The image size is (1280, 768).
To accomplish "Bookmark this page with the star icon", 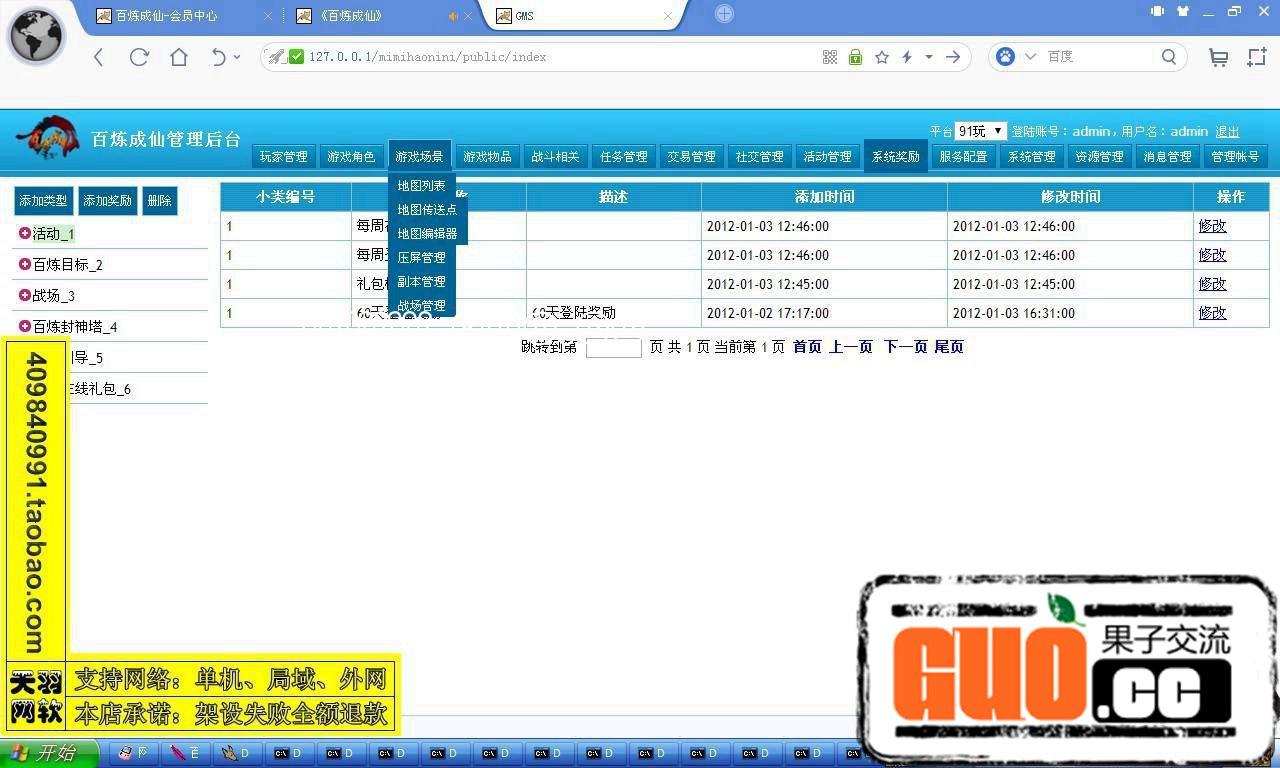I will (882, 57).
